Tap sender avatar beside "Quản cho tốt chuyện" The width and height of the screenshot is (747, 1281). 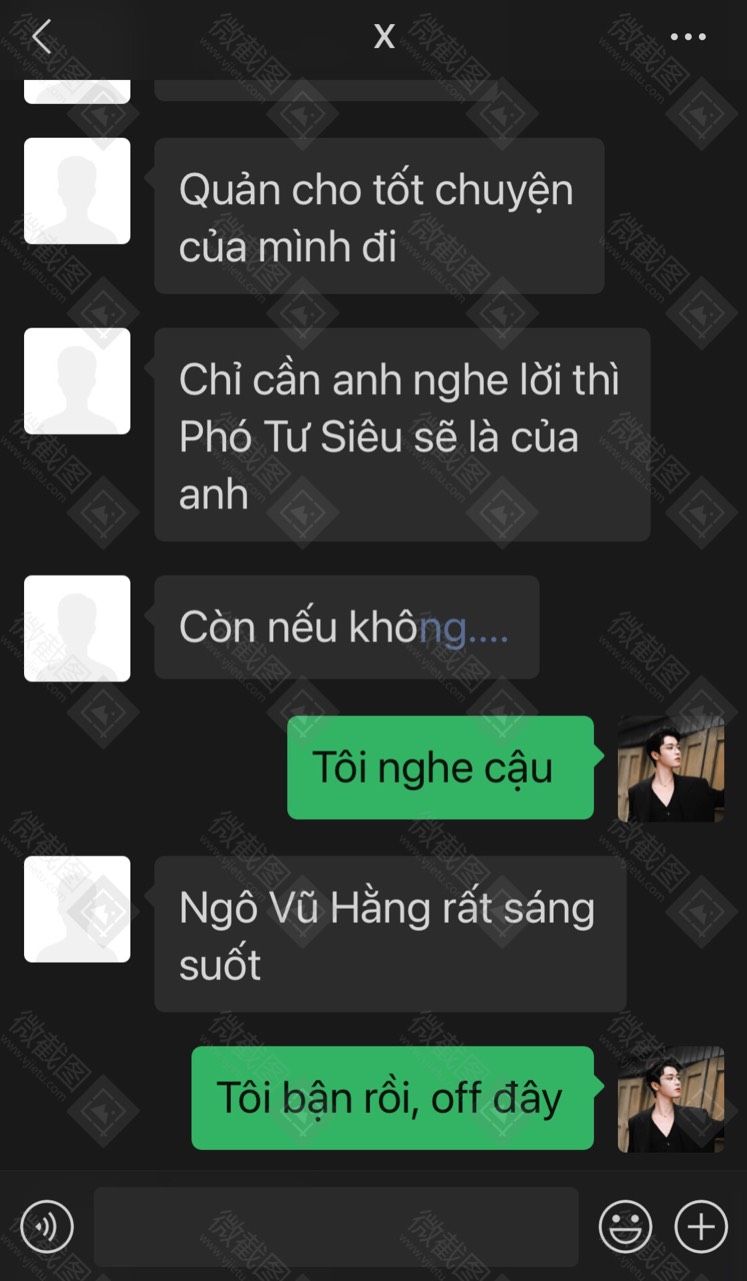pyautogui.click(x=77, y=191)
